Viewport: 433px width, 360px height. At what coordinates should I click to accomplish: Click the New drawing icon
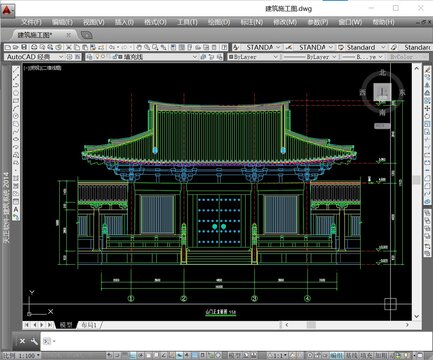click(x=7, y=47)
